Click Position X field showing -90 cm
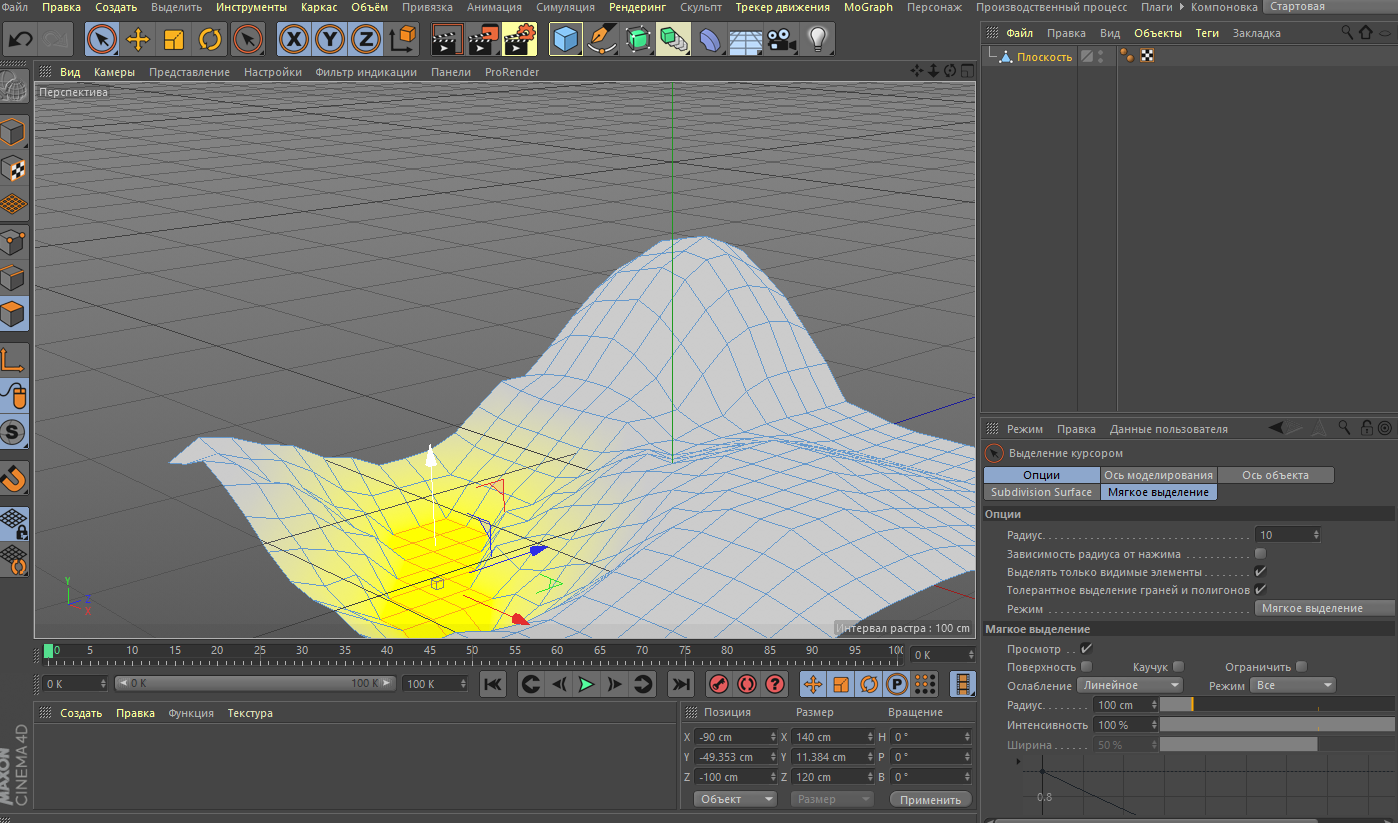This screenshot has width=1398, height=823. click(735, 737)
